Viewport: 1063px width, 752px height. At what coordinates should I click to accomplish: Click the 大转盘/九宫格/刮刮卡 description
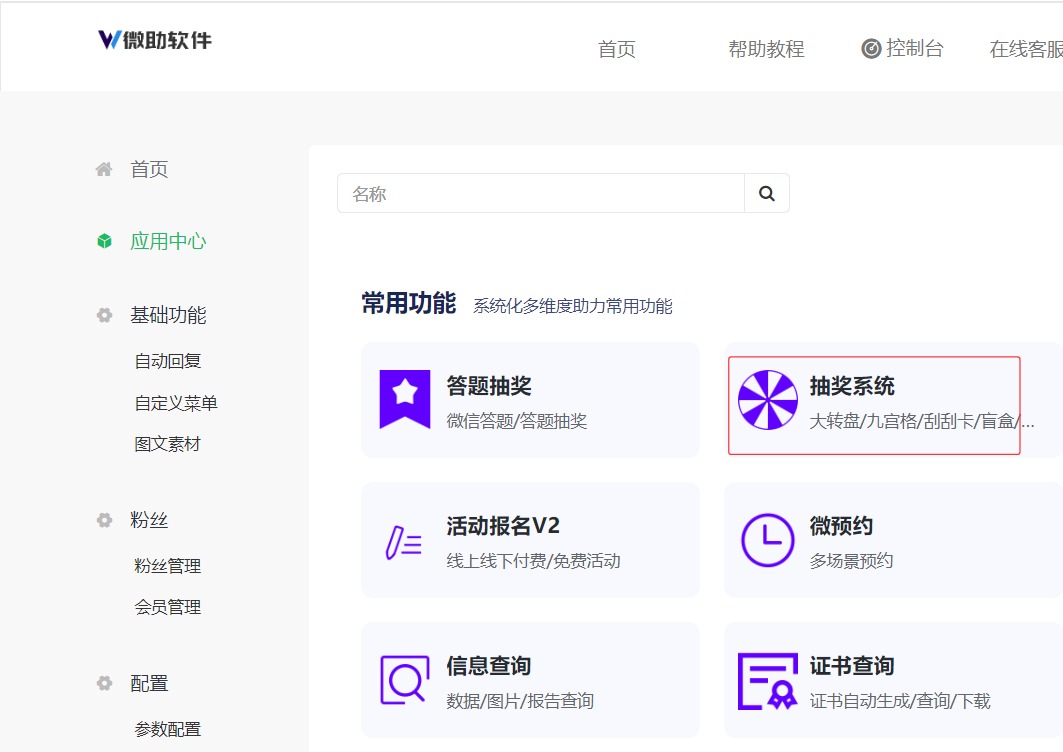[922, 421]
